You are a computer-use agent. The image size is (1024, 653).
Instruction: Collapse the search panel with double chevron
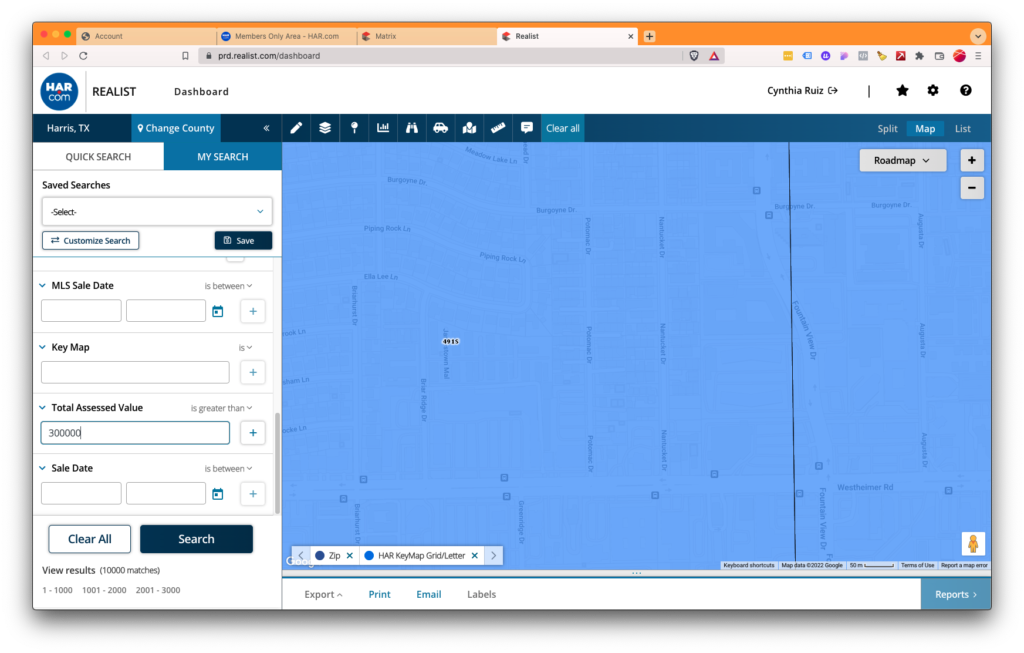pyautogui.click(x=266, y=128)
